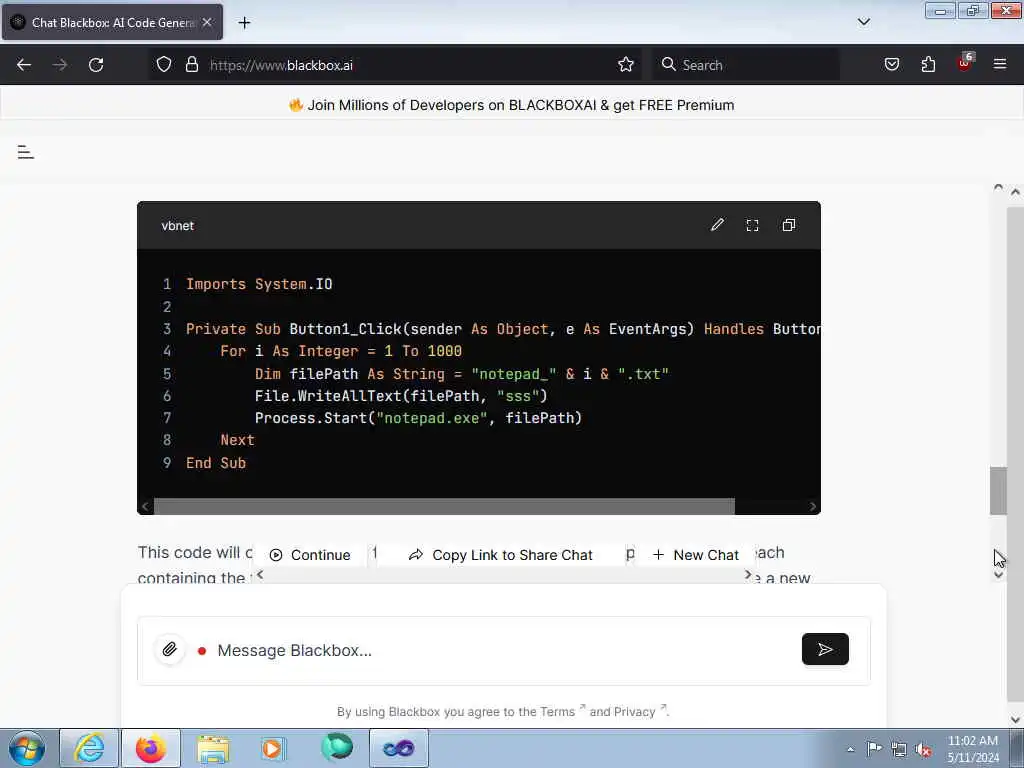1024x768 pixels.
Task: Click the chat scroll down arrow
Action: click(998, 575)
